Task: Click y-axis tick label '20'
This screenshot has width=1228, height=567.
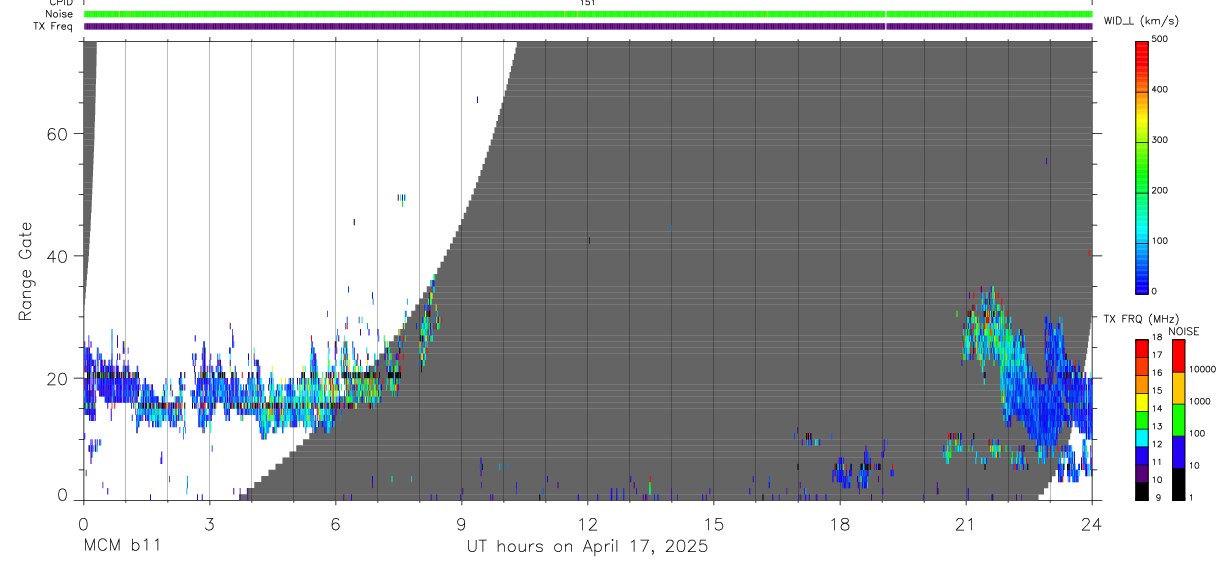Action: [58, 378]
